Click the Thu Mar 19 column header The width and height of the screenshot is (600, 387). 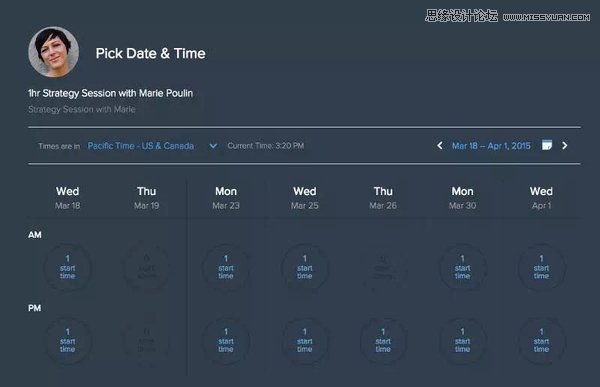click(147, 198)
